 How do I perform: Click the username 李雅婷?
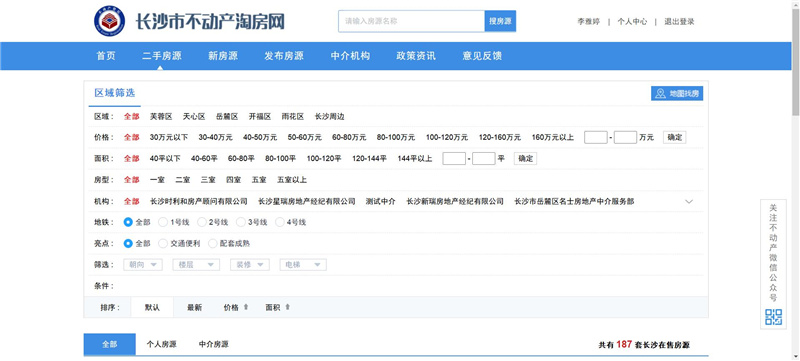588,21
